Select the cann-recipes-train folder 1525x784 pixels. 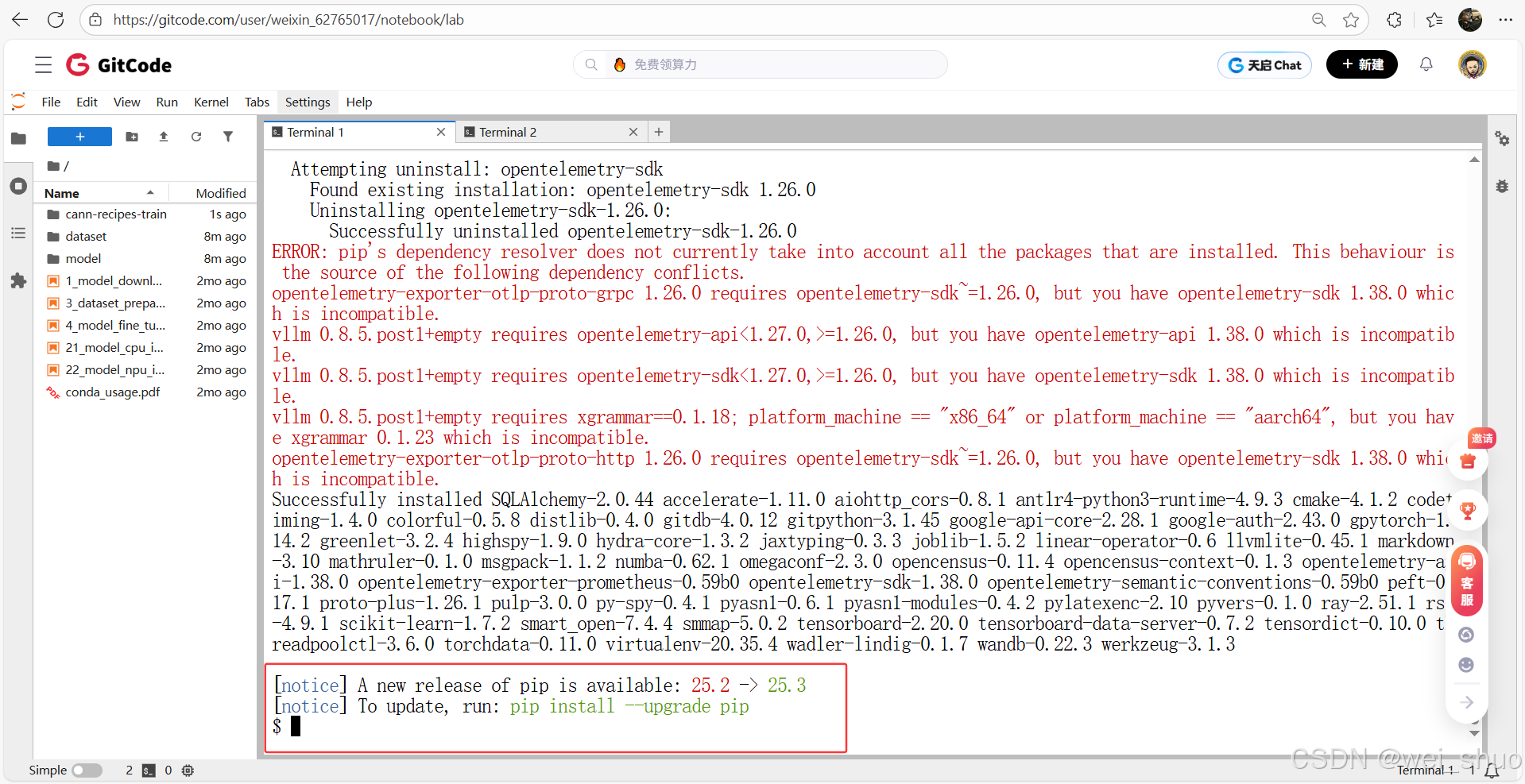pos(147,214)
